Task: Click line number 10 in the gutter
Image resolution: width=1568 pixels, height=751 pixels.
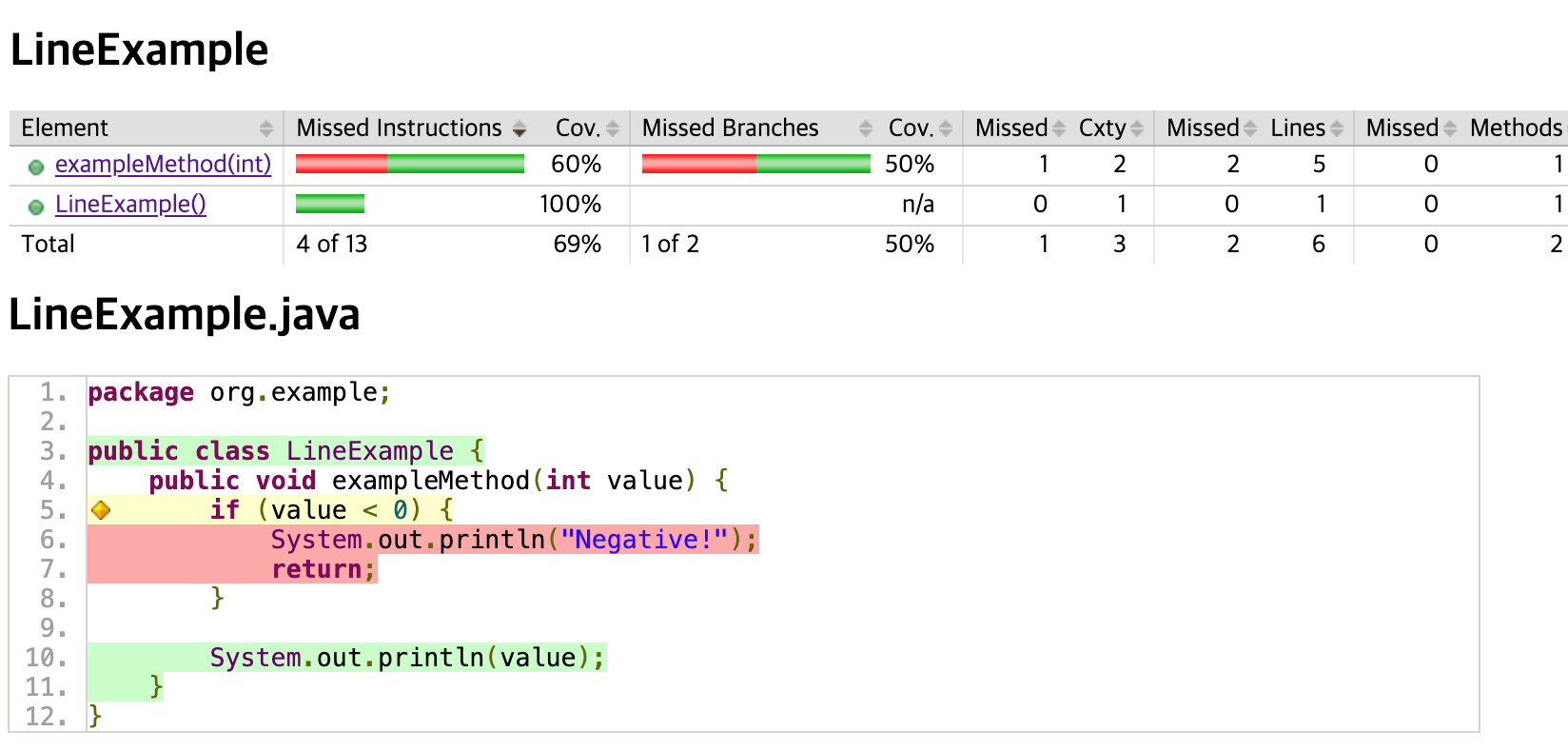Action: click(47, 658)
